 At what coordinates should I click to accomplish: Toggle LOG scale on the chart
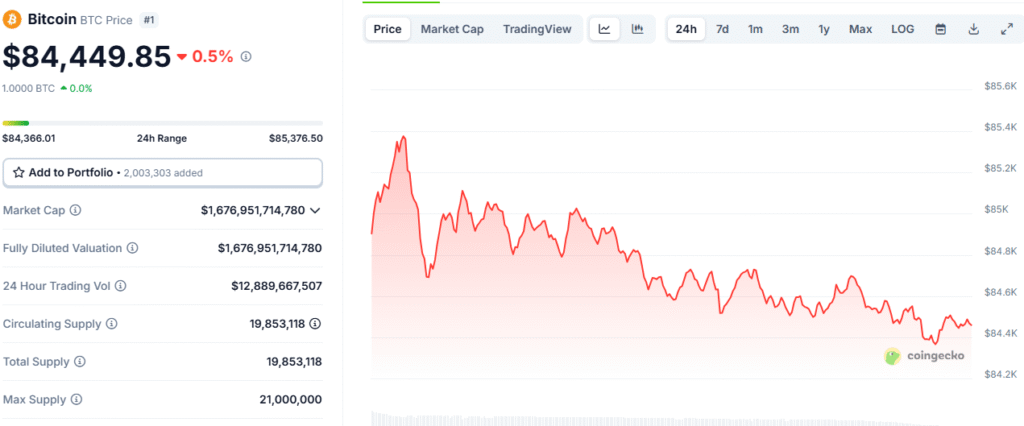coord(903,29)
